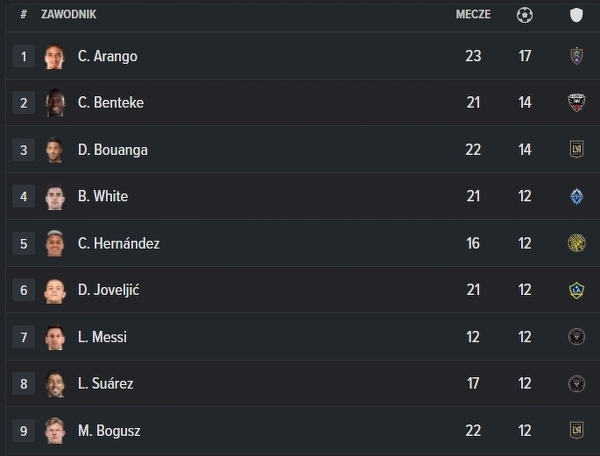The height and width of the screenshot is (456, 600).
Task: Click the LAFC crest beside Bouanga
Action: 575,150
